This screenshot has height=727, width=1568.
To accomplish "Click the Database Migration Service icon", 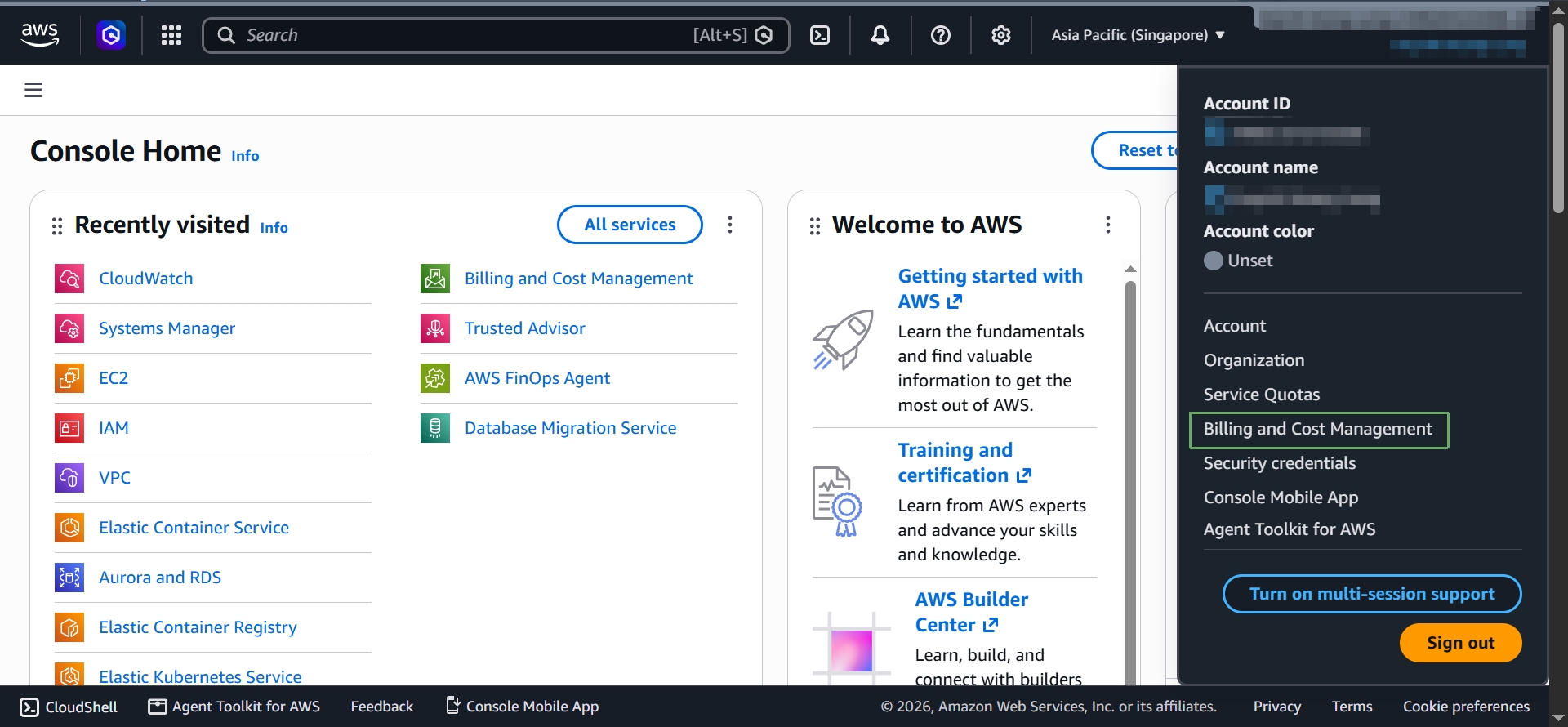I will tap(435, 428).
